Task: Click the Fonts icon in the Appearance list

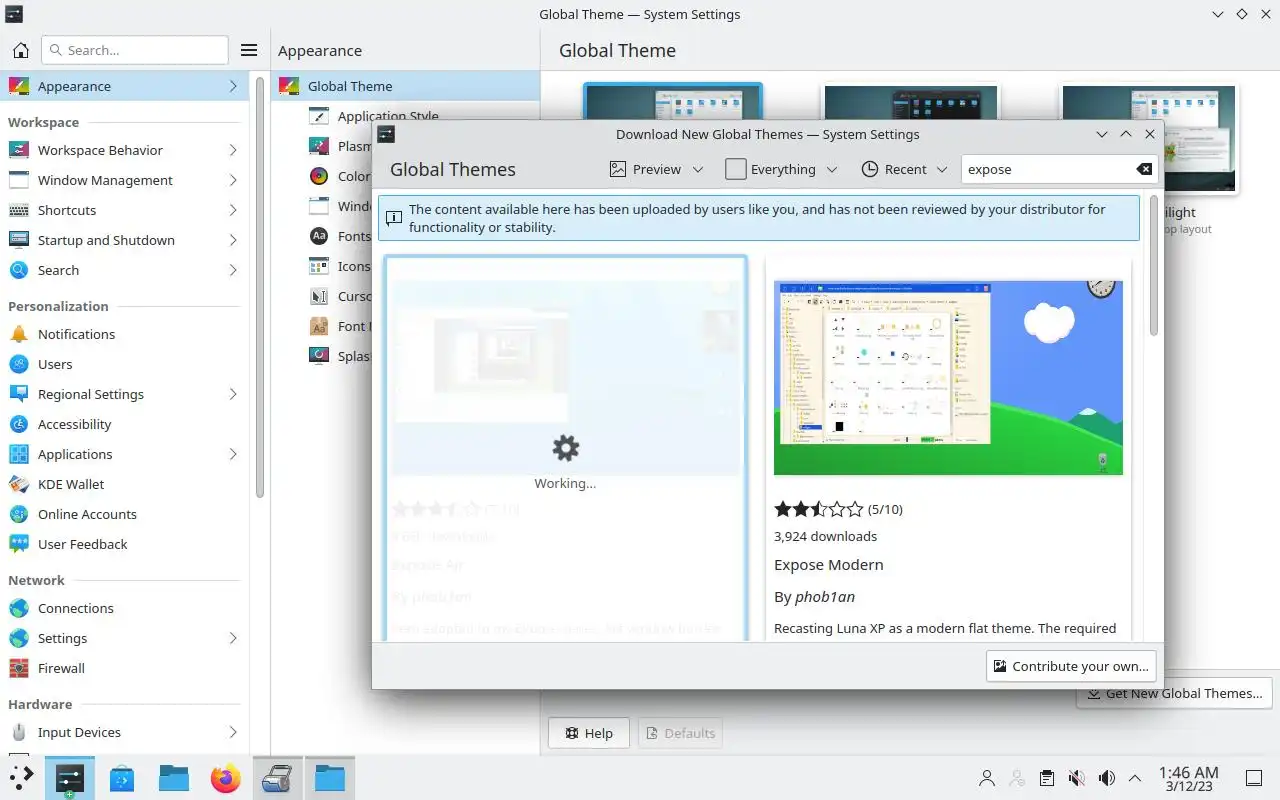Action: (x=319, y=236)
